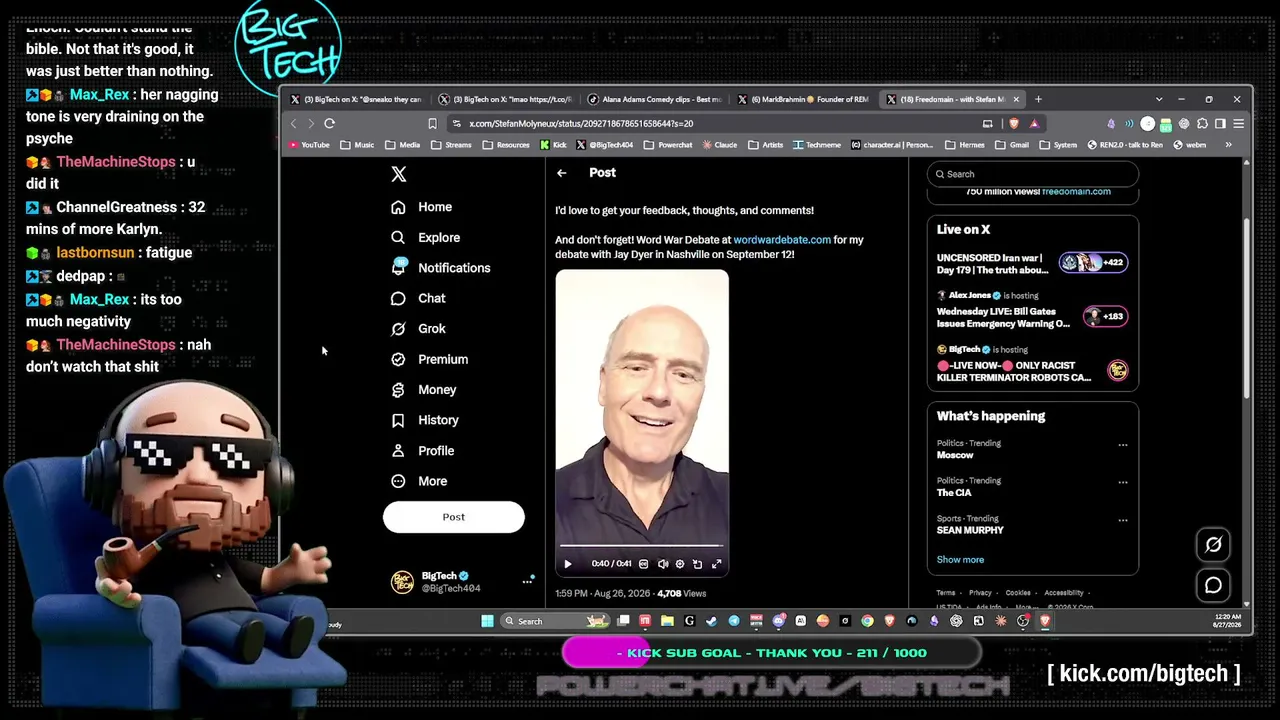Toggle captions on the video player
Image resolution: width=1280 pixels, height=720 pixels.
(x=643, y=564)
